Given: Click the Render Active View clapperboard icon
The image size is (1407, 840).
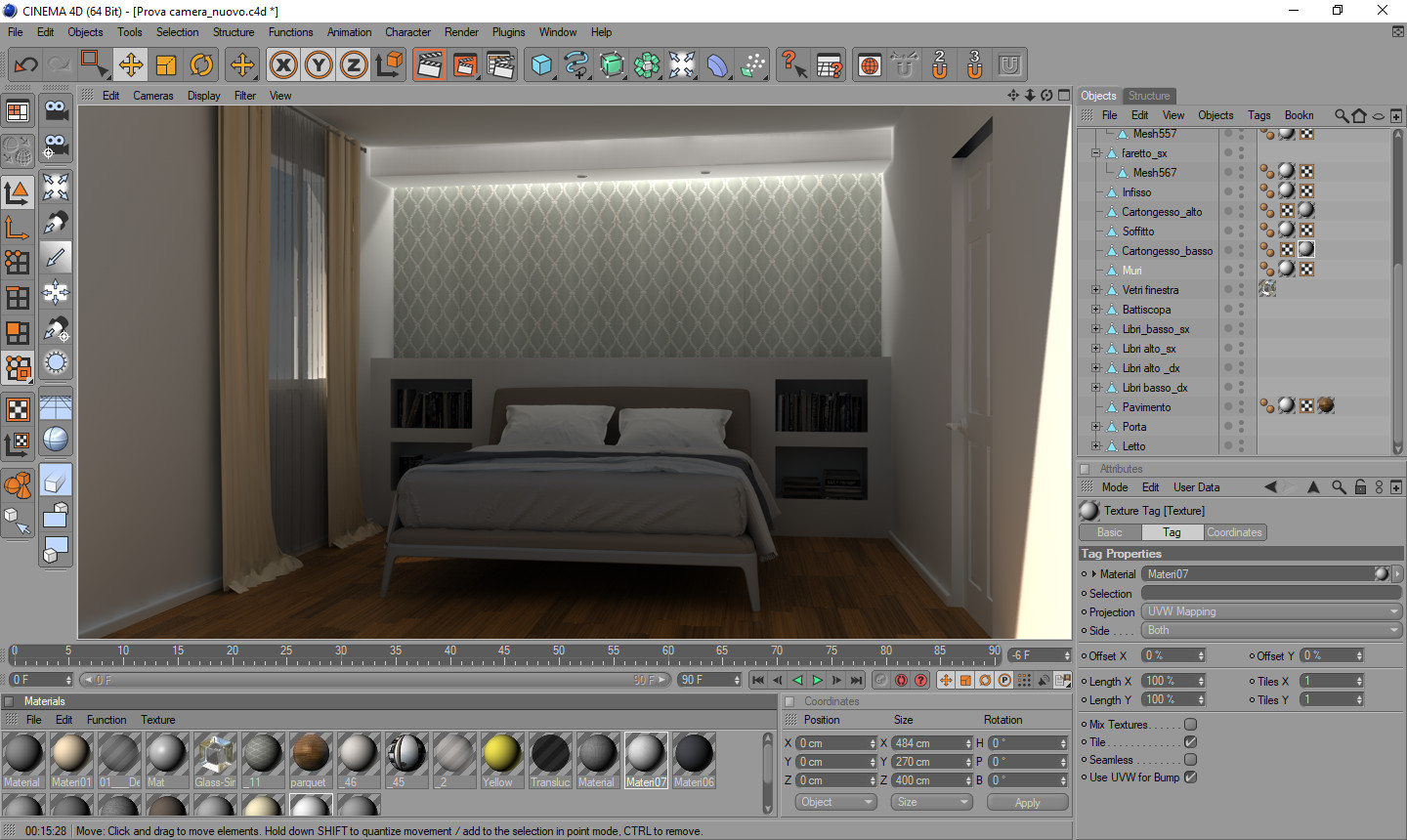Looking at the screenshot, I should click(429, 65).
